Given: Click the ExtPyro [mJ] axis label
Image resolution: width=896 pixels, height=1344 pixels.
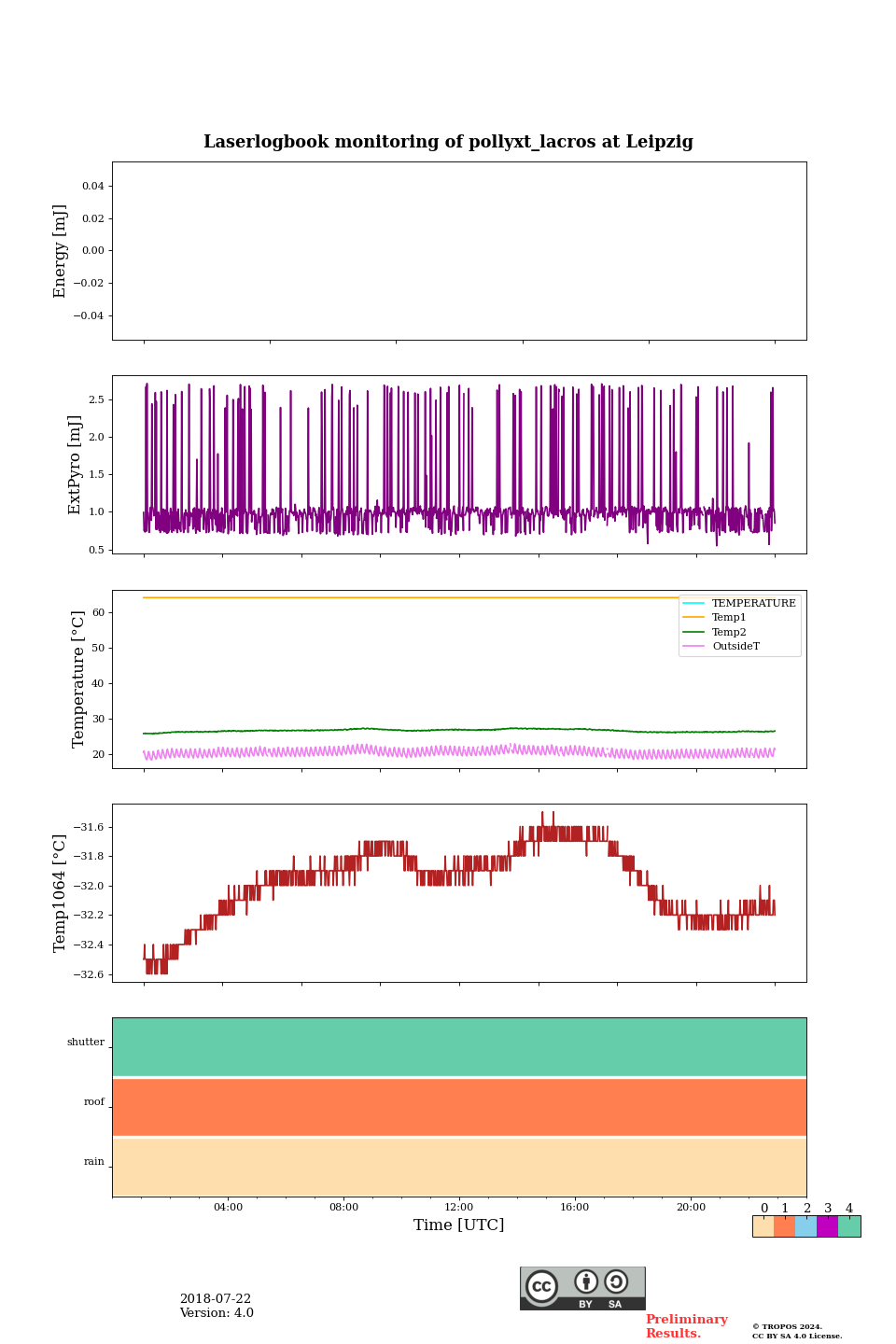Looking at the screenshot, I should click(76, 465).
